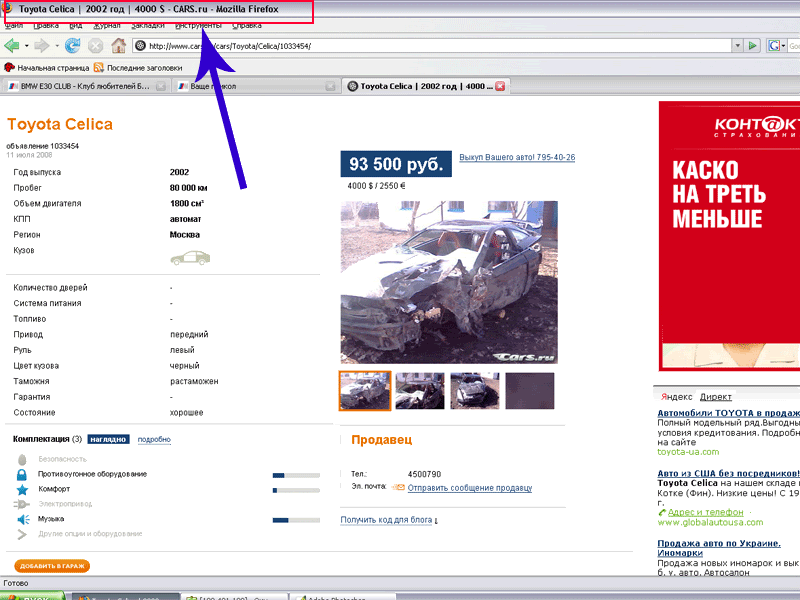The width and height of the screenshot is (800, 600).
Task: Close the Toyota Celica tab
Action: 500,86
